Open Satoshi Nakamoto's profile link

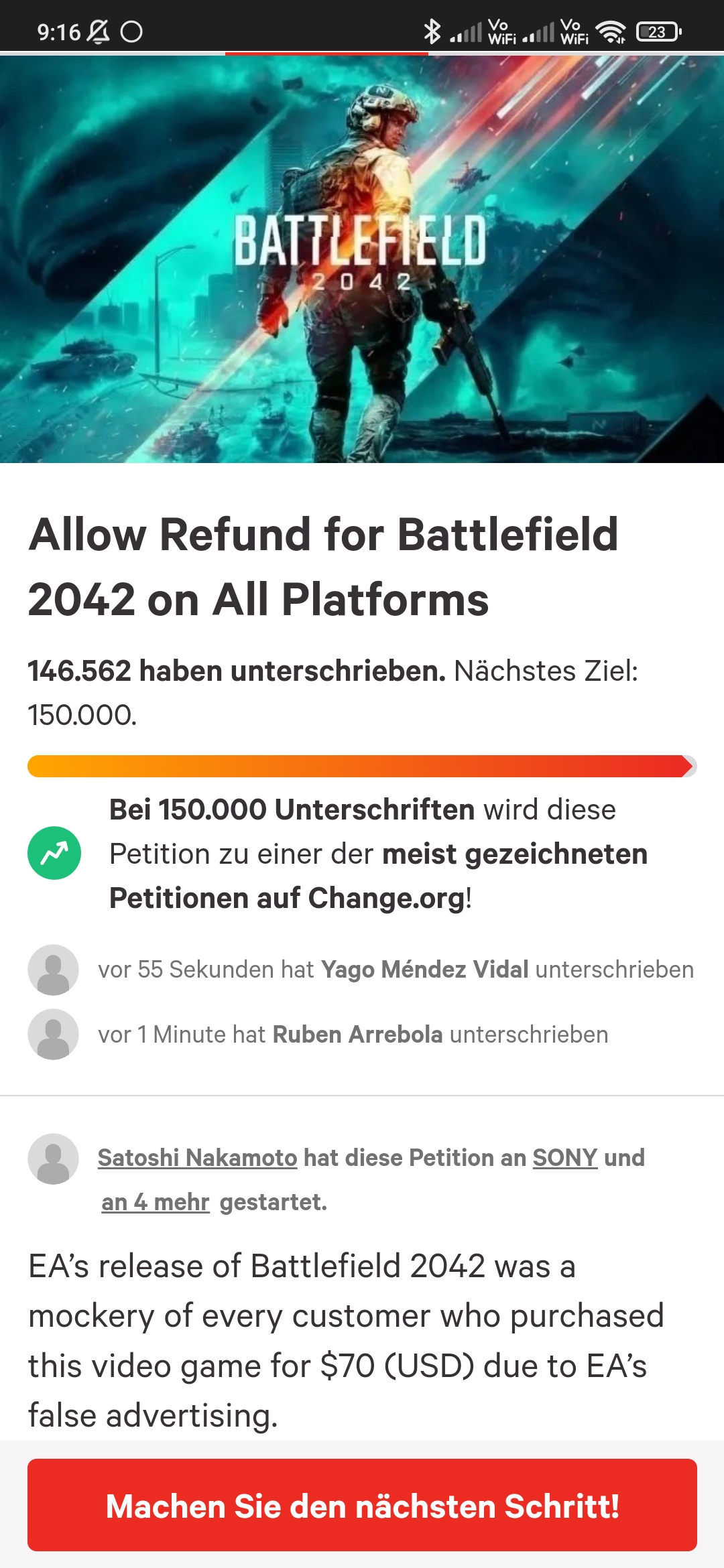[x=197, y=1157]
